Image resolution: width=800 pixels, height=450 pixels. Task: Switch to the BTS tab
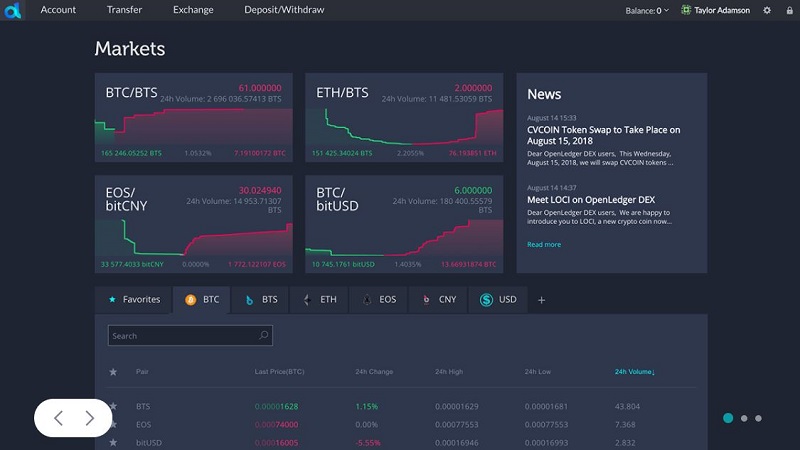click(x=260, y=299)
